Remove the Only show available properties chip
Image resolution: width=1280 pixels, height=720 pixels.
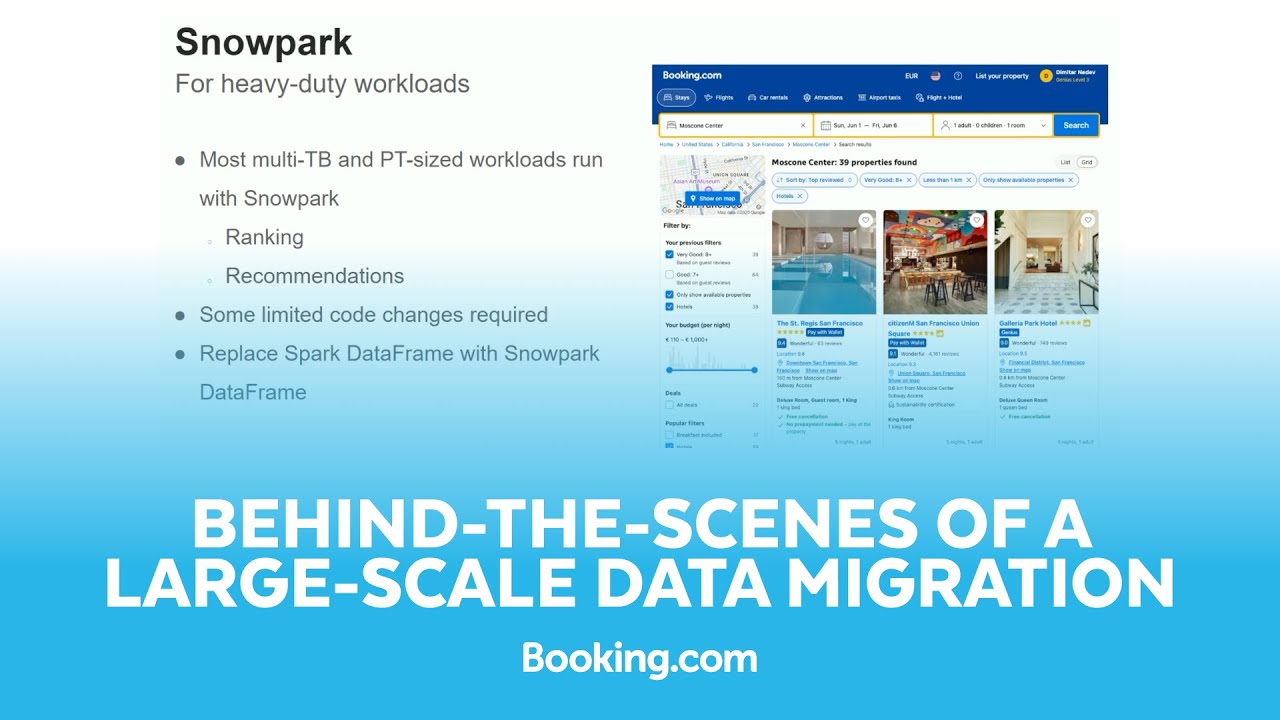[x=1071, y=180]
